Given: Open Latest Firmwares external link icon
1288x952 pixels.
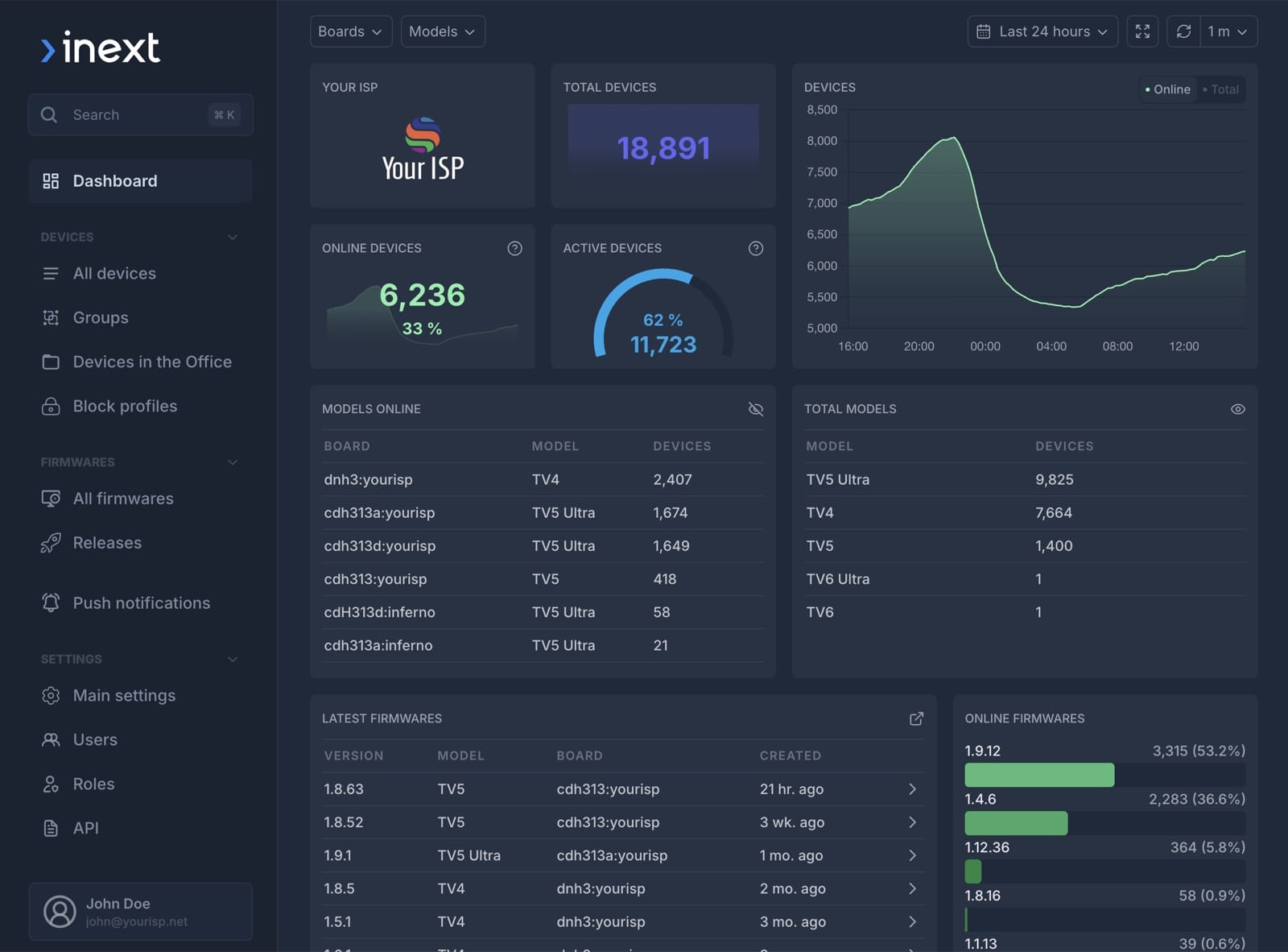Looking at the screenshot, I should (x=916, y=718).
